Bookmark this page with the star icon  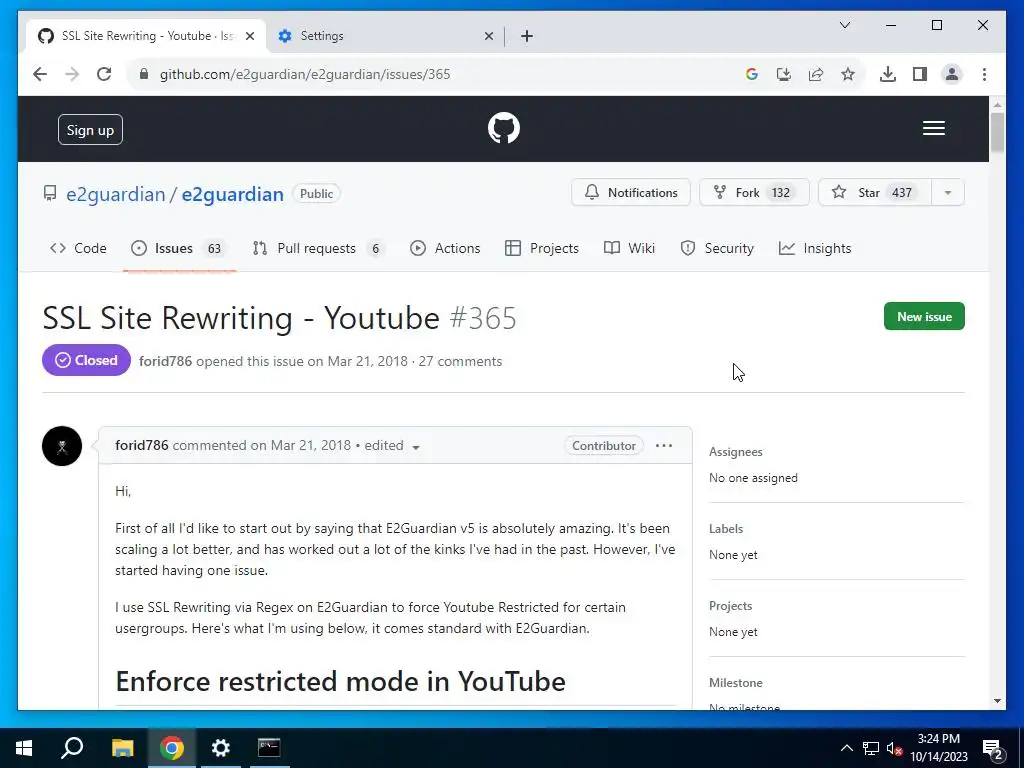pyautogui.click(x=848, y=74)
